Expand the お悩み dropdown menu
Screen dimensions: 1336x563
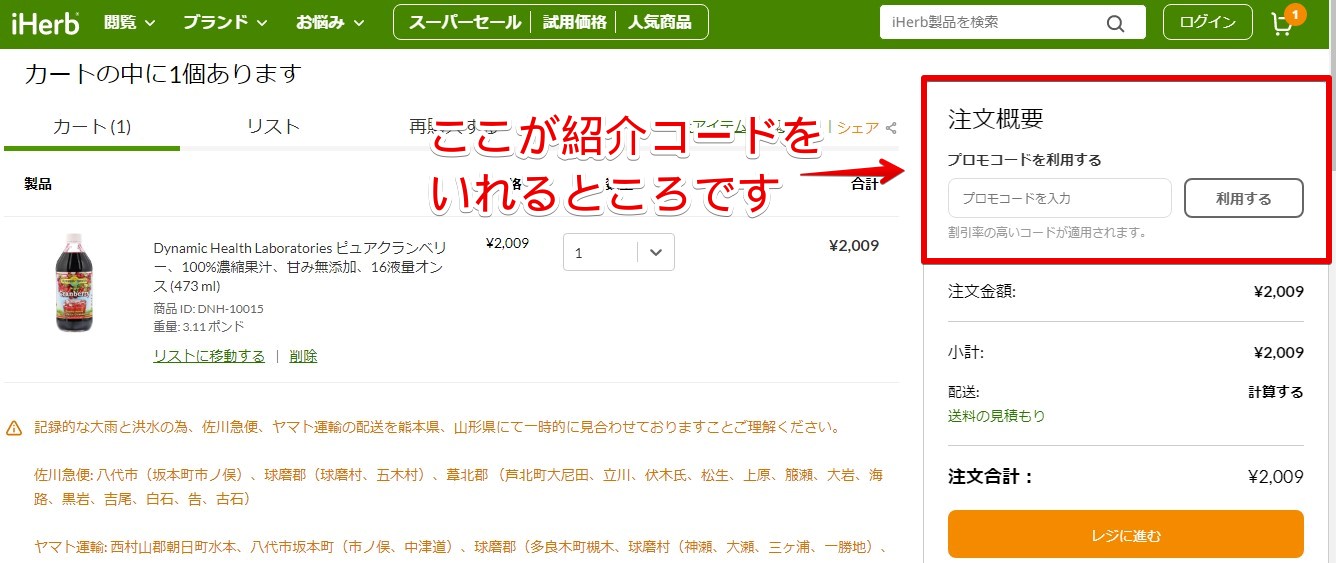coord(330,22)
